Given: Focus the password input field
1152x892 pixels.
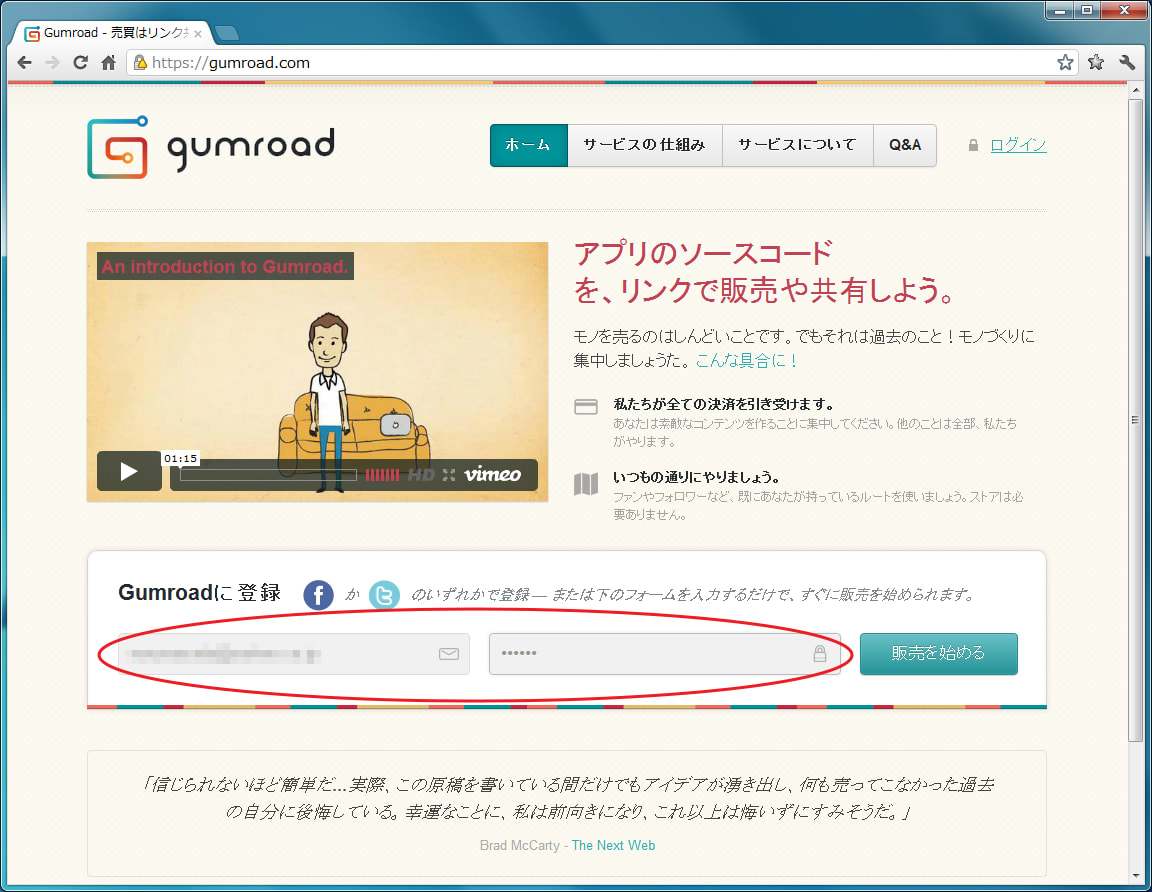Looking at the screenshot, I should 650,654.
